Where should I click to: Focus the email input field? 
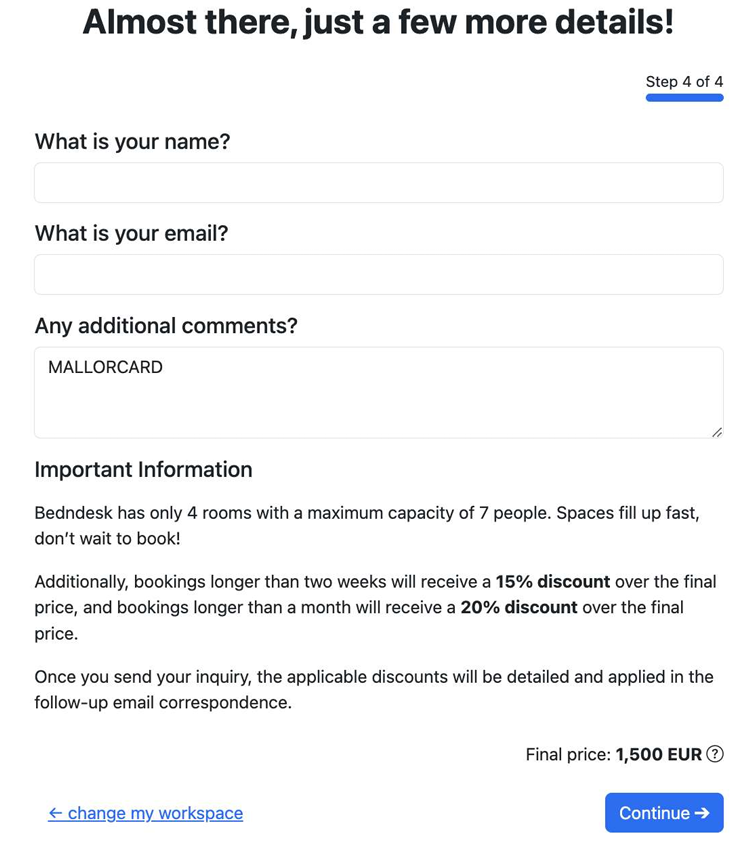pyautogui.click(x=378, y=274)
